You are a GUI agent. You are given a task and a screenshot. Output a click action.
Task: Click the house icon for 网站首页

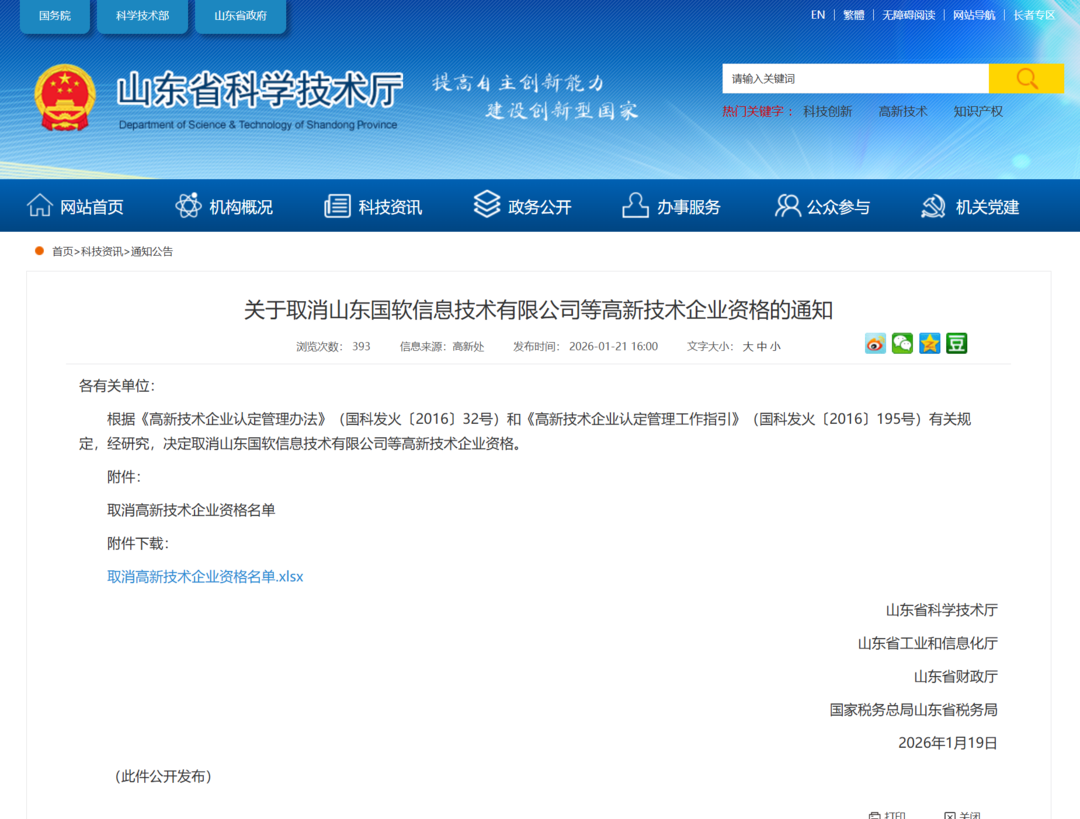click(40, 206)
